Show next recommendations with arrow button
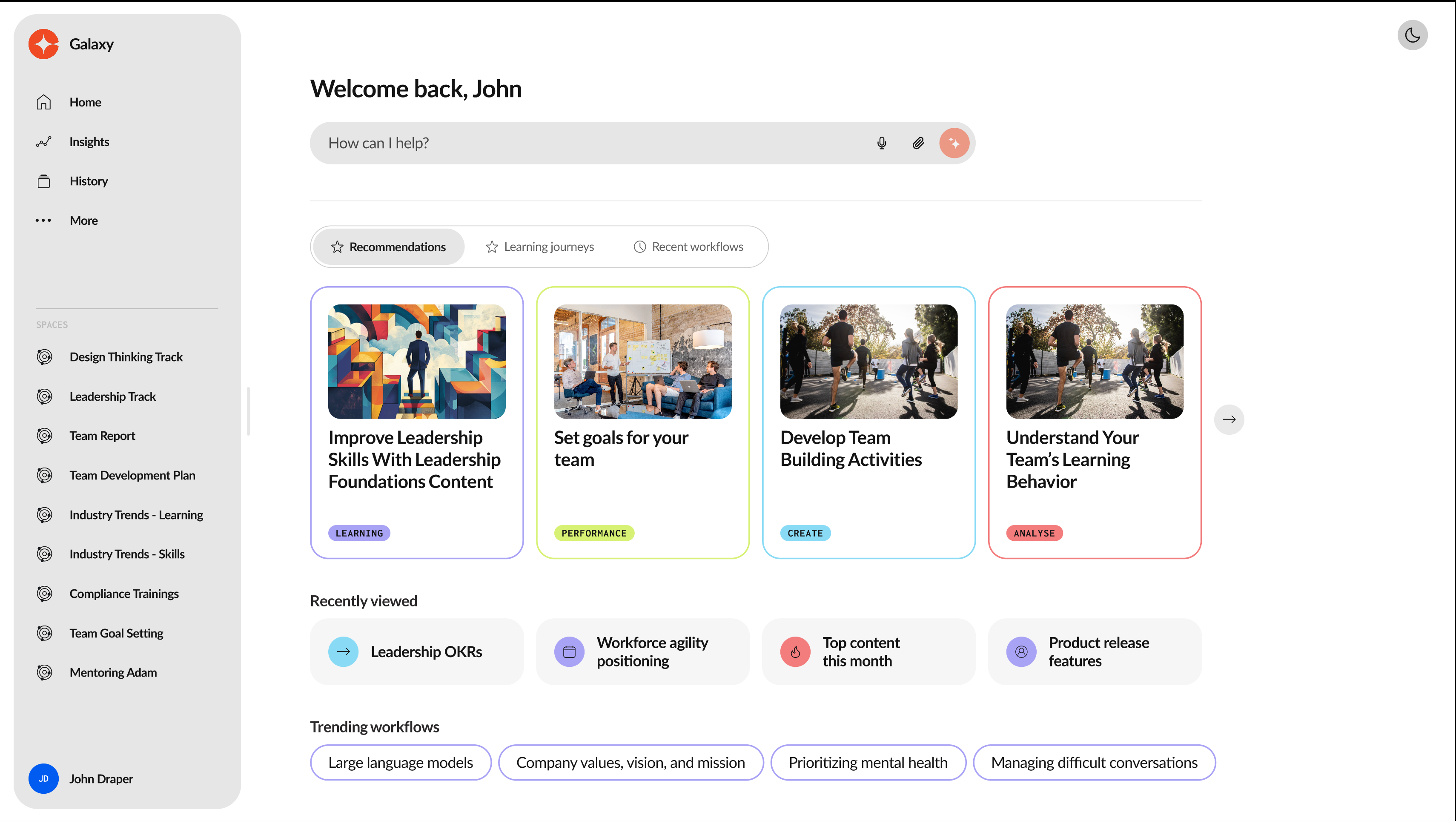This screenshot has width=1456, height=821. (1229, 419)
